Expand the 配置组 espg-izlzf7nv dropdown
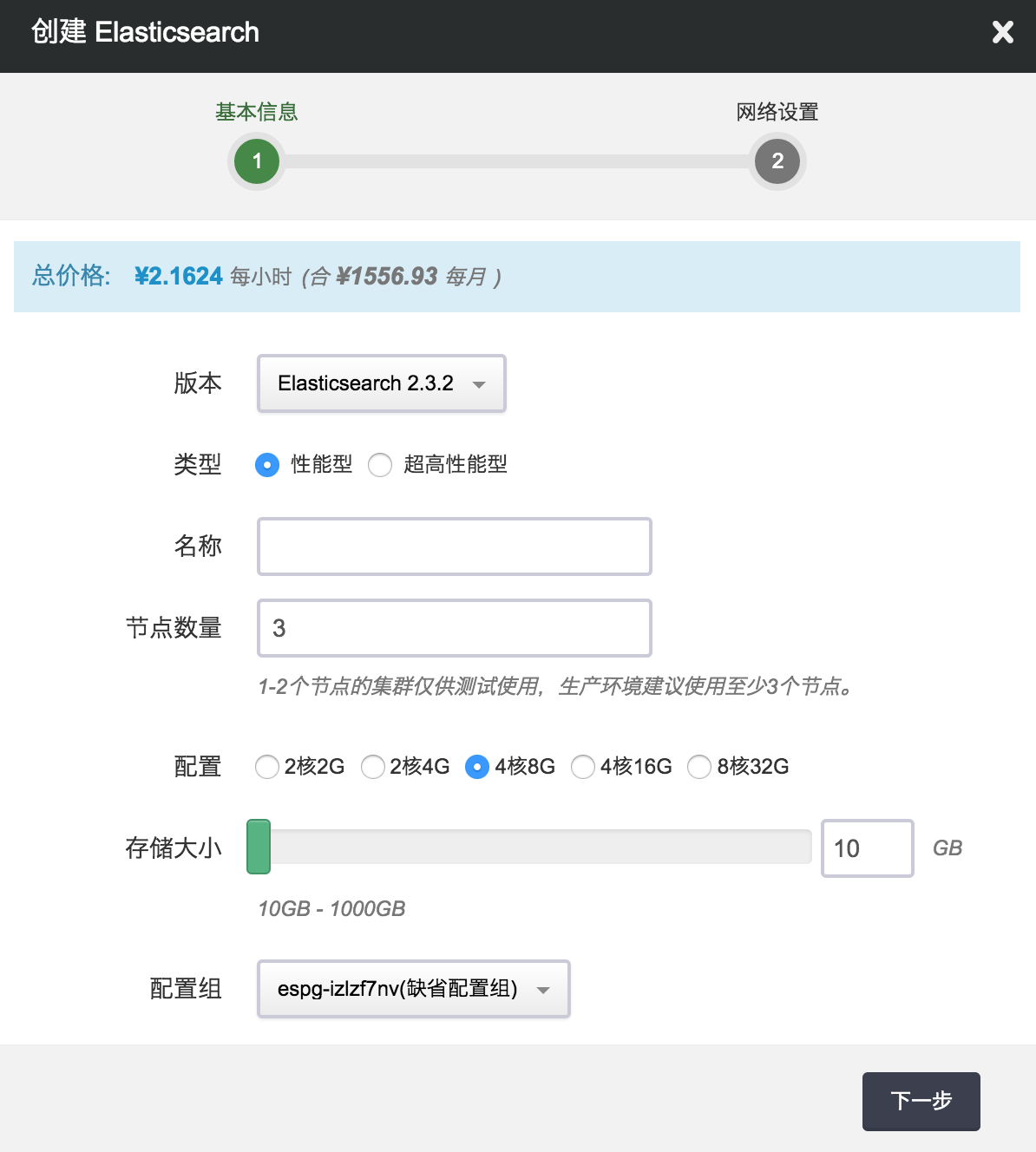 click(413, 989)
